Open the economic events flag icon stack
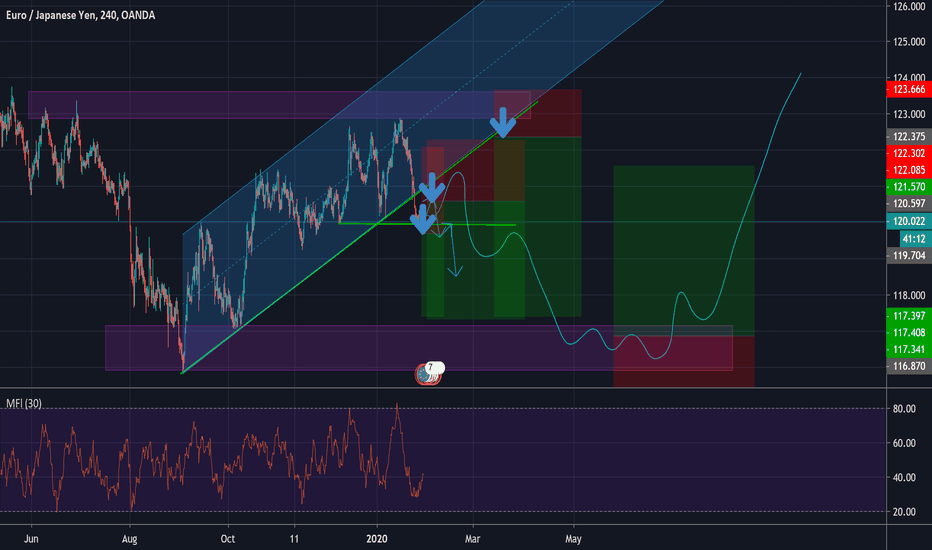Screen dimensions: 932x550 click(x=430, y=373)
